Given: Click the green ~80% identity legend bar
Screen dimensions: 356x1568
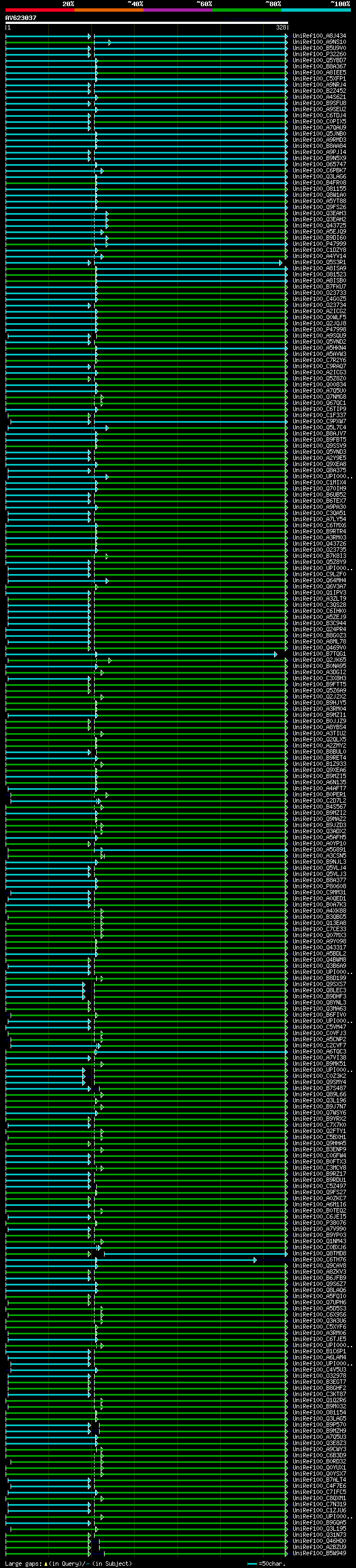Looking at the screenshot, I should click(x=247, y=10).
